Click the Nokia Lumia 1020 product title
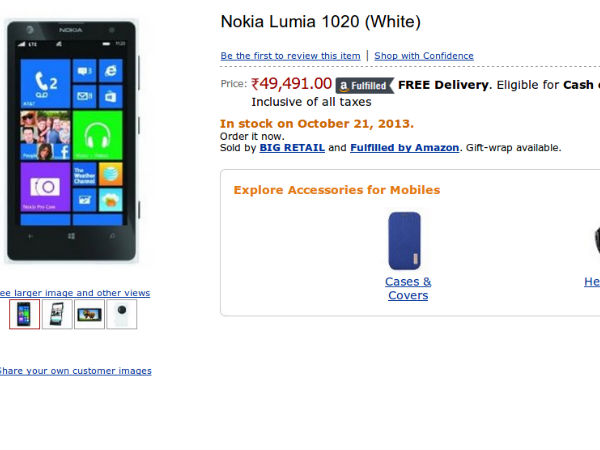Image resolution: width=600 pixels, height=450 pixels. pos(320,21)
